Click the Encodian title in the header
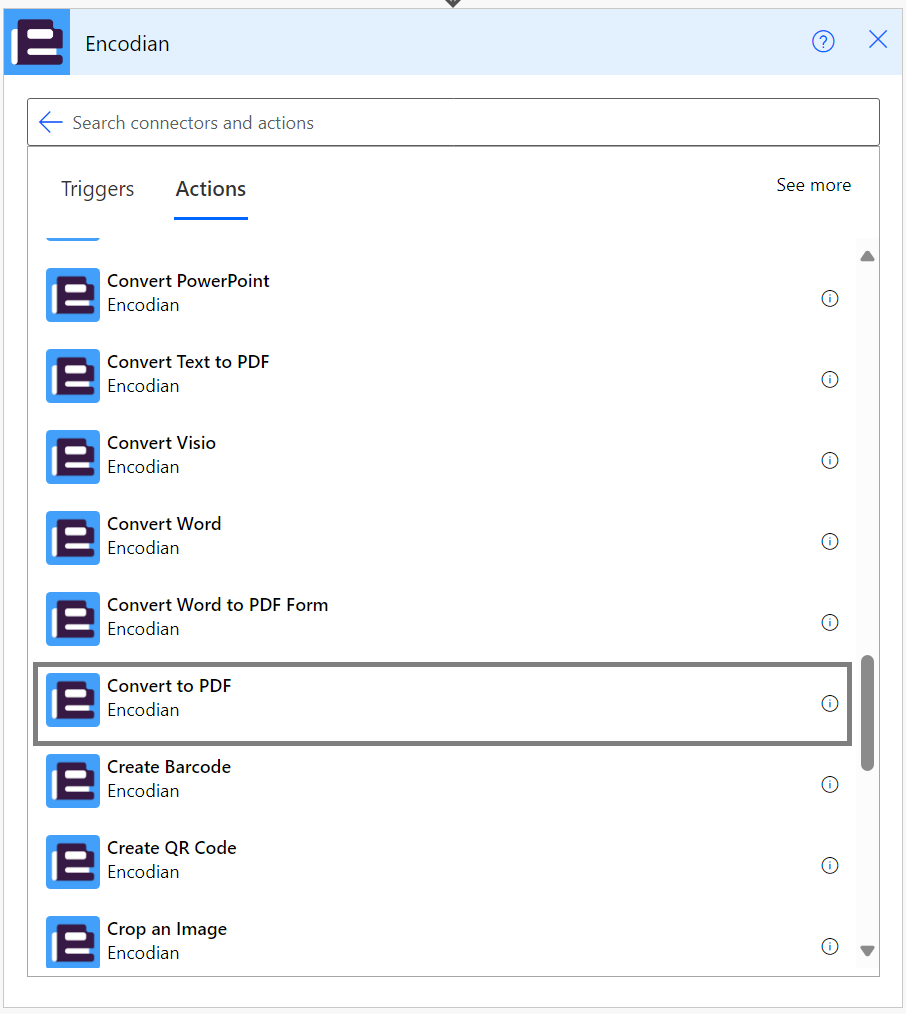 coord(127,43)
